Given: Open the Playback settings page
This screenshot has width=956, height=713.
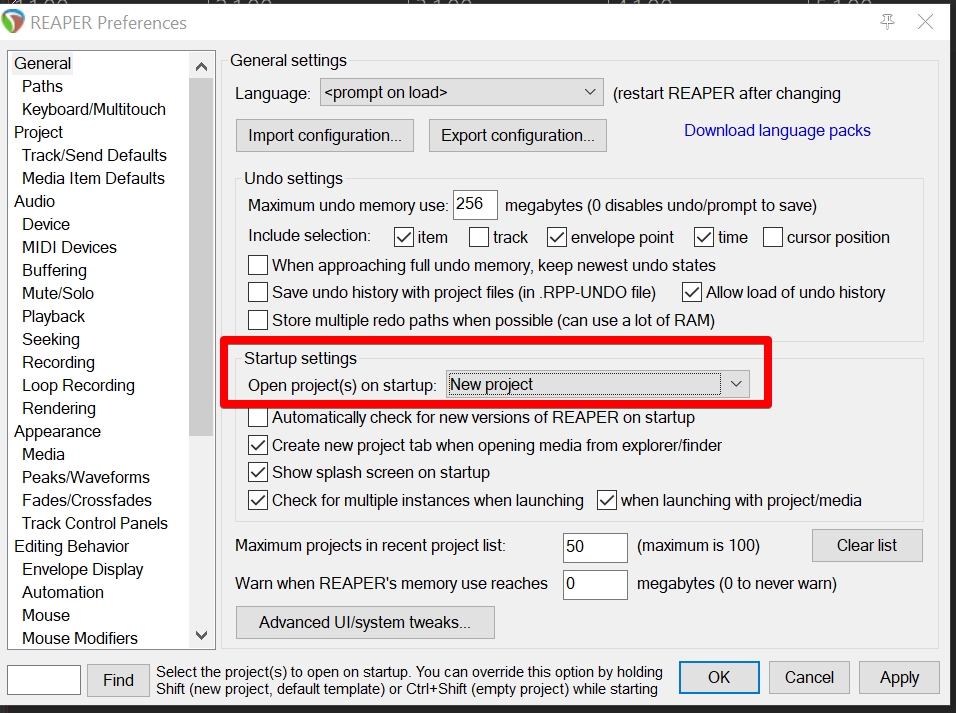Looking at the screenshot, I should pos(54,317).
